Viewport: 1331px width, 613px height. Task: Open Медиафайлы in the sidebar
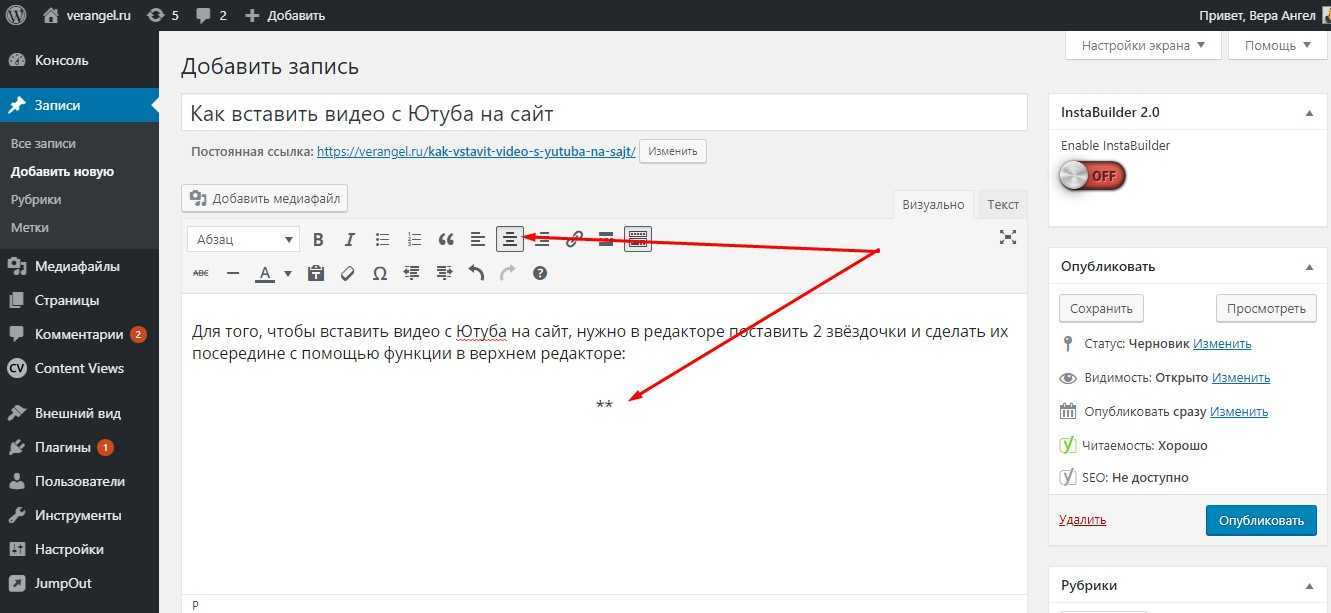coord(79,266)
